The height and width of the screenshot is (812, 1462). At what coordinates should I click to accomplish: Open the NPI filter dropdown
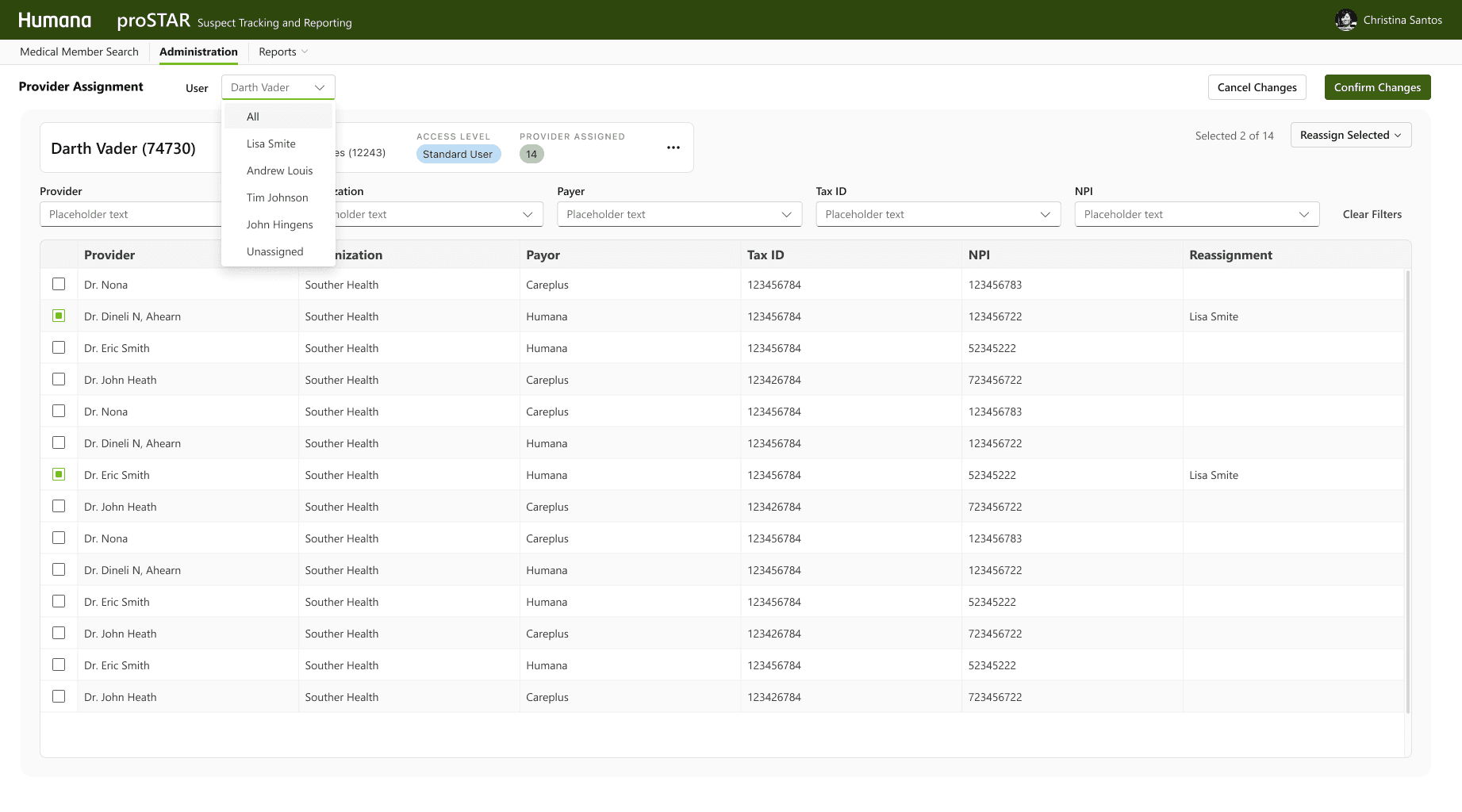(1196, 214)
